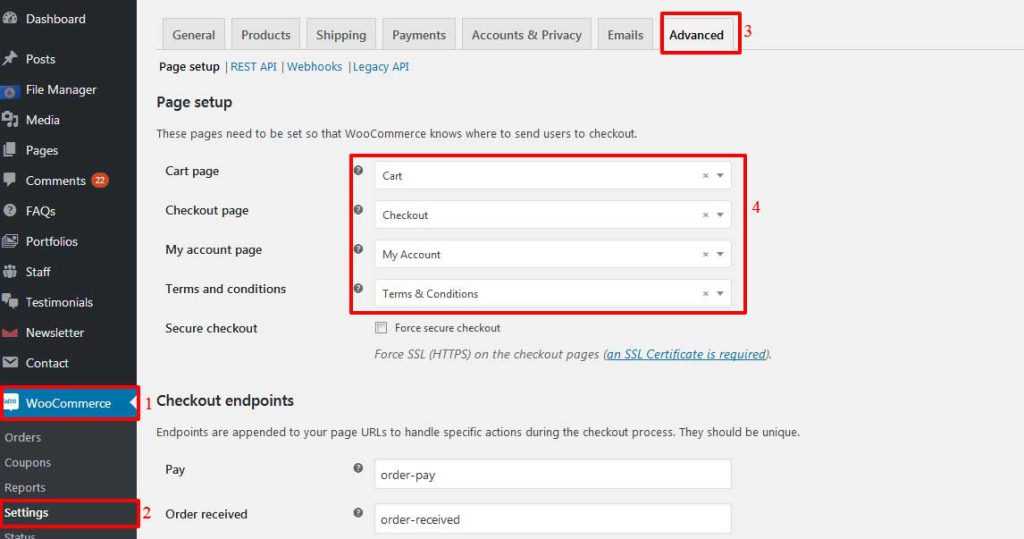Click the Pay endpoint input field
1024x539 pixels.
pos(552,474)
